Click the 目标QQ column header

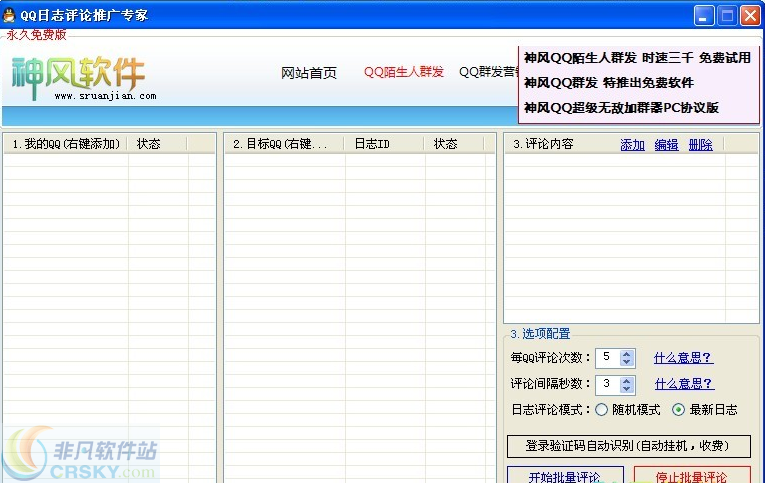[284, 144]
